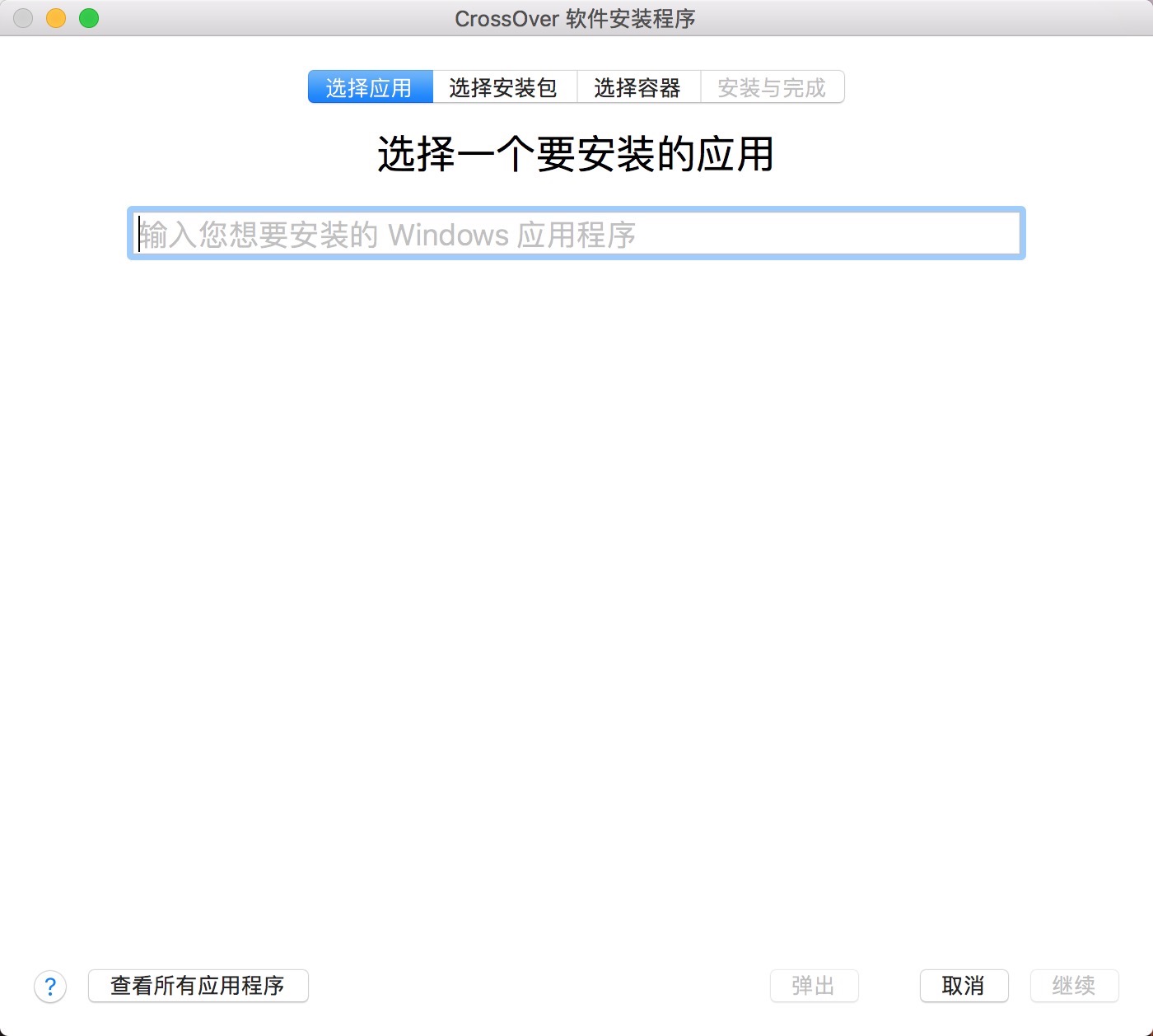Open the 选择容器 tab

(x=639, y=87)
